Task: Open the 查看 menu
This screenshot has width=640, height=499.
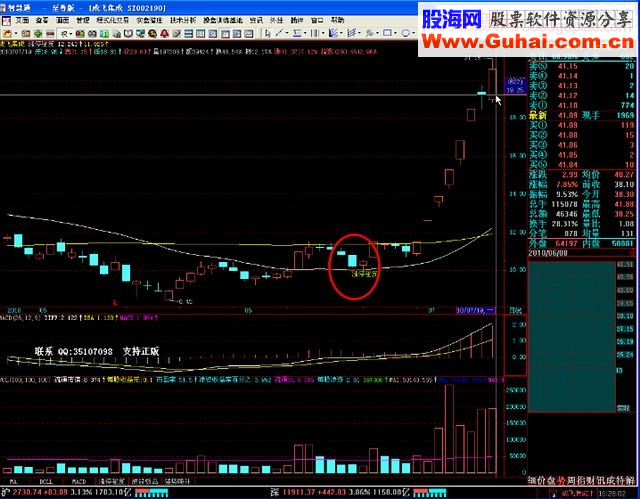Action: pos(42,20)
